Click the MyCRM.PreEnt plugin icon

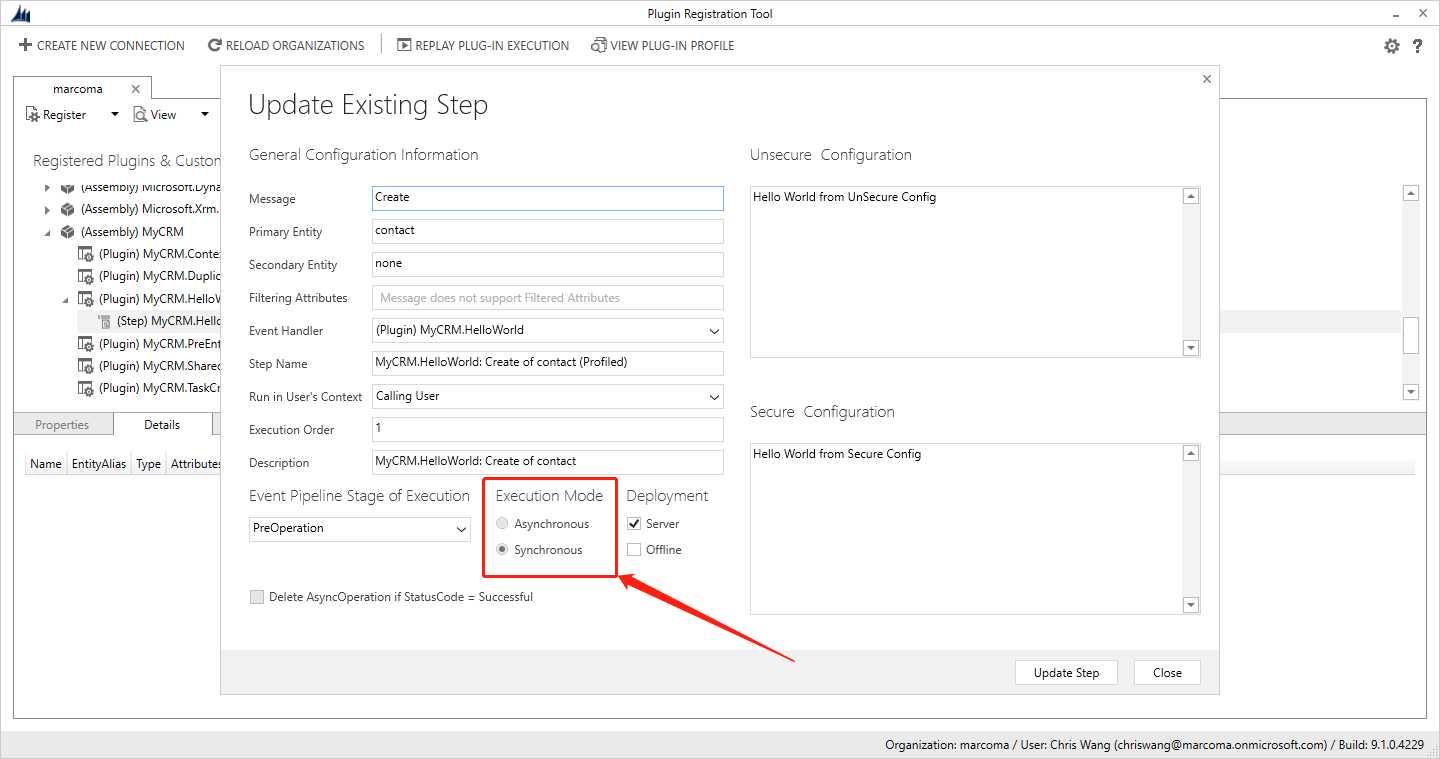point(86,344)
